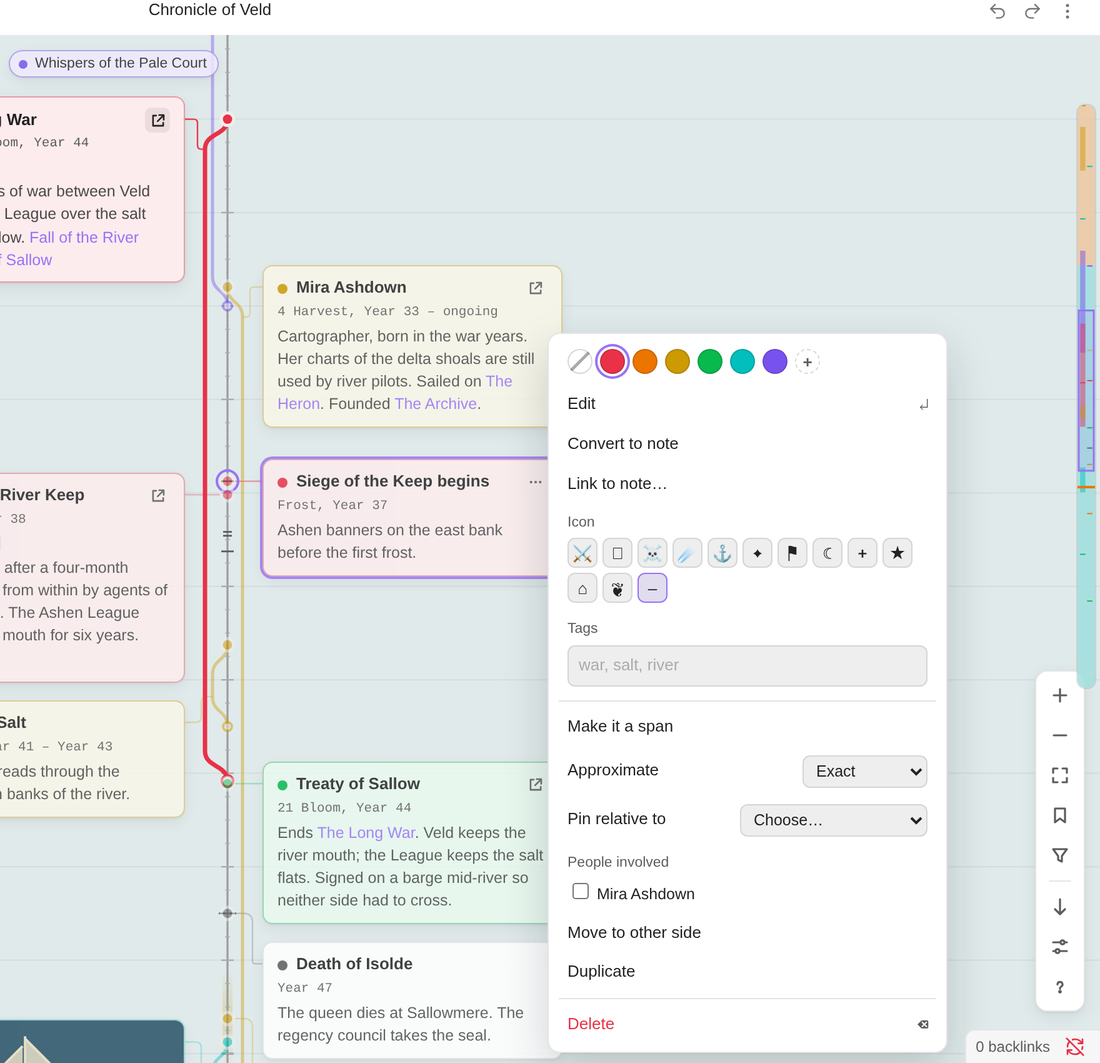Choose the heart ornament icon
1100x1063 pixels.
coord(617,588)
